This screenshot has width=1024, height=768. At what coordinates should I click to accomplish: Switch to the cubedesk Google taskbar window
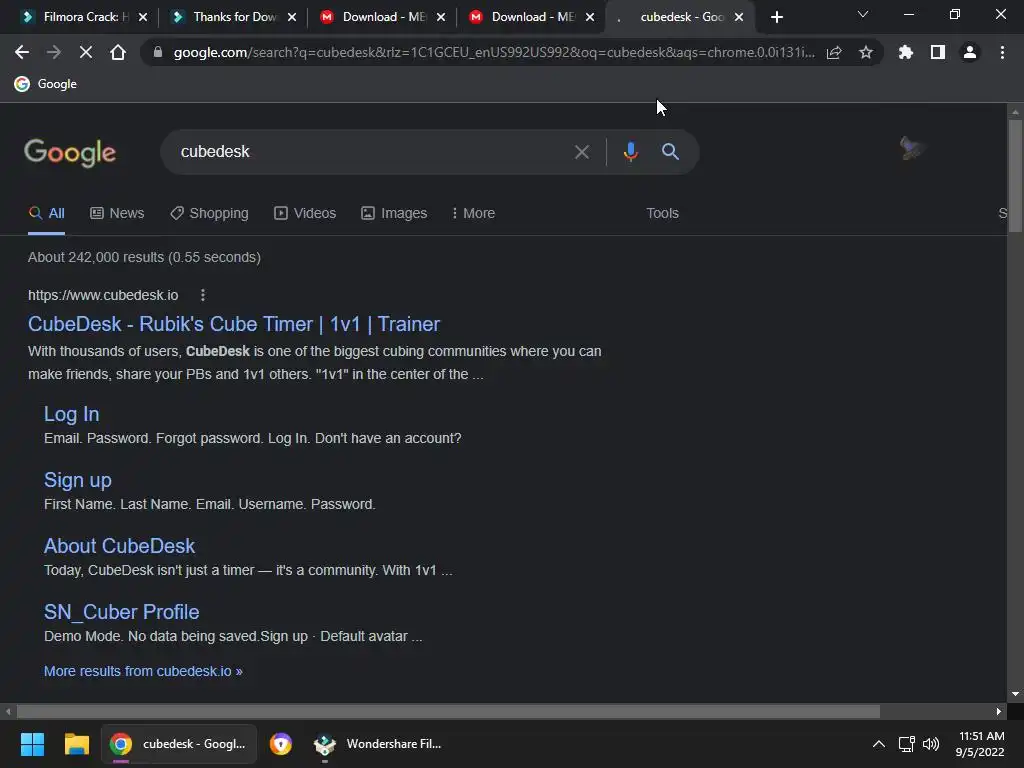[x=178, y=744]
